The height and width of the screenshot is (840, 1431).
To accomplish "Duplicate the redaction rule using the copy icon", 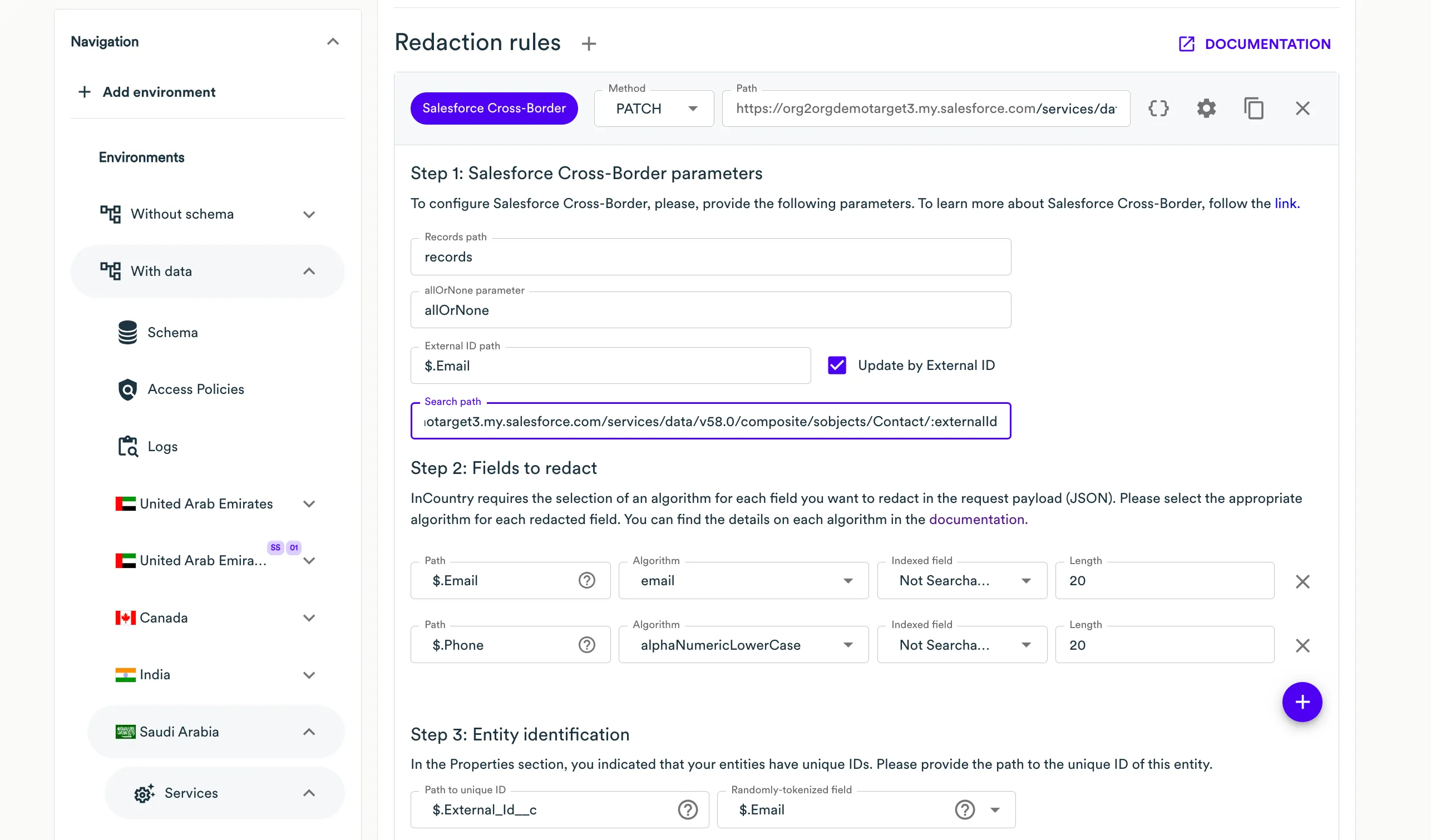I will (x=1255, y=108).
